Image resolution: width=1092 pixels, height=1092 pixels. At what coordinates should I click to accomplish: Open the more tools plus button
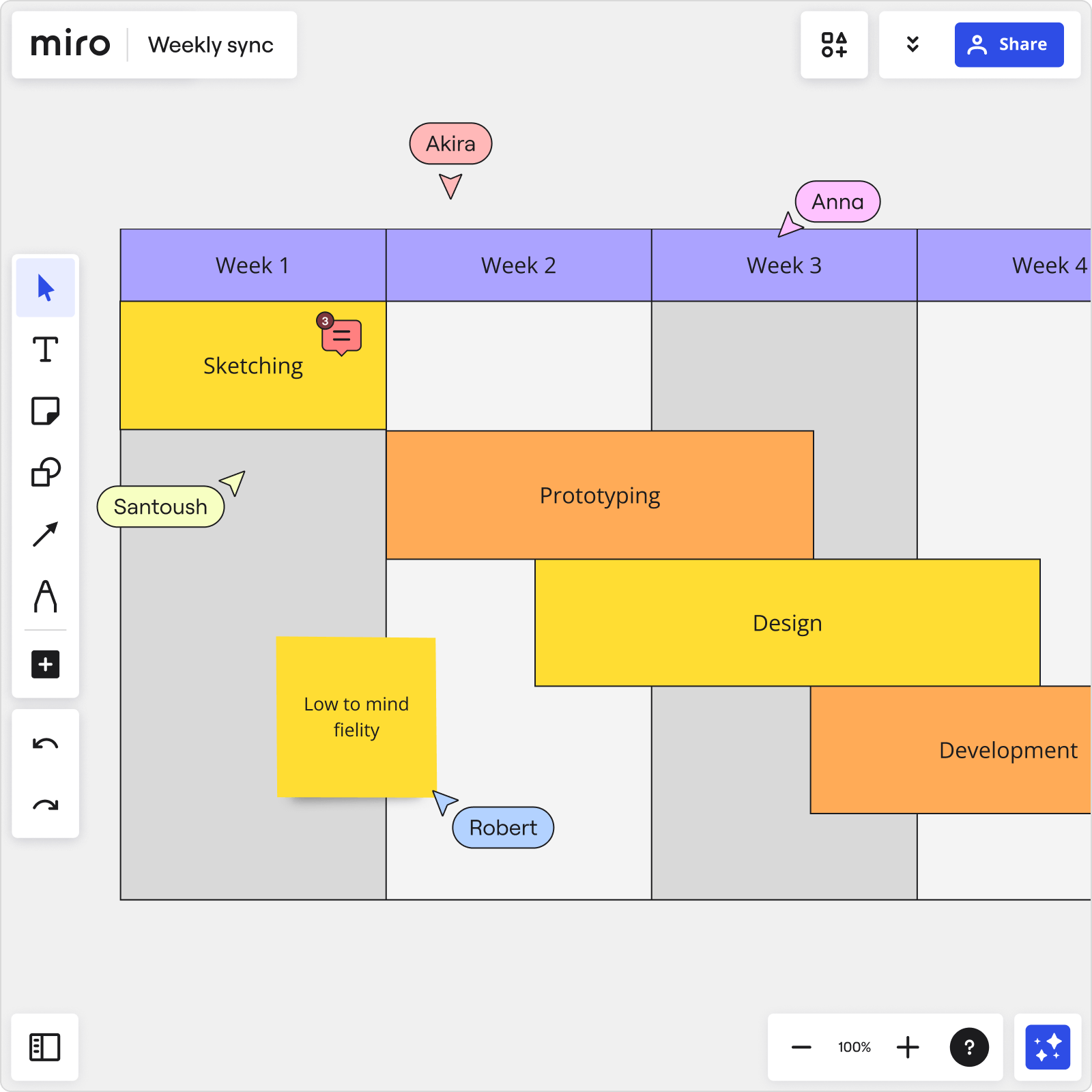point(46,664)
